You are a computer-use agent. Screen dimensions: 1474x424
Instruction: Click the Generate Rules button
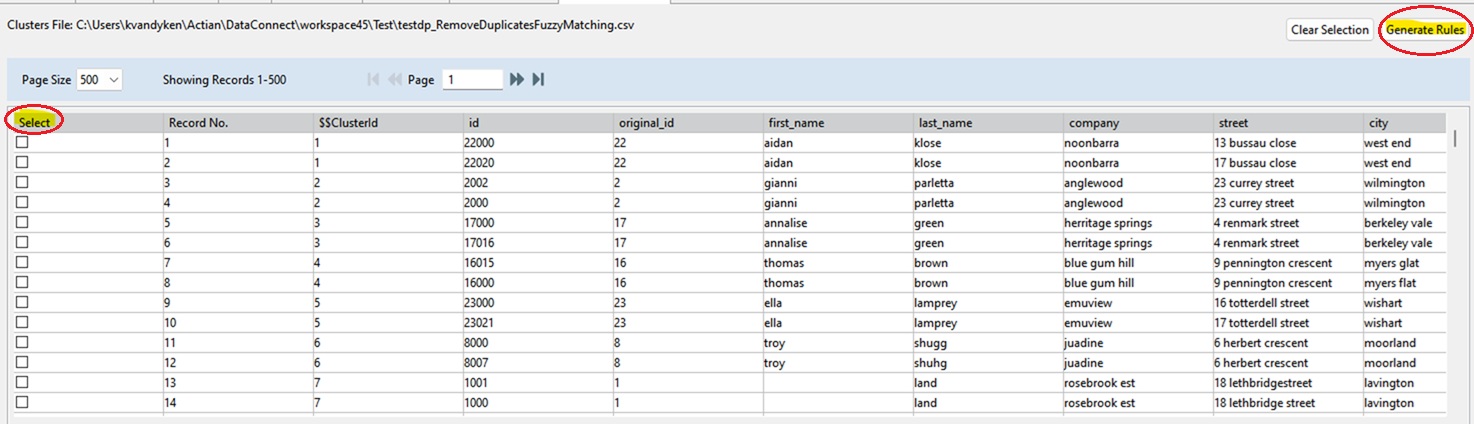(x=1425, y=30)
